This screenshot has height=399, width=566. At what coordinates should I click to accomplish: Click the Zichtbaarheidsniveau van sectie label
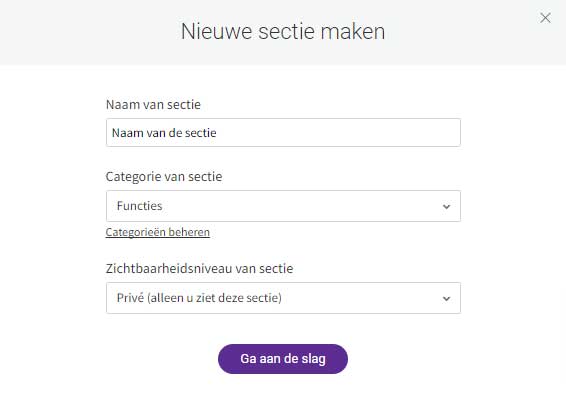point(200,268)
